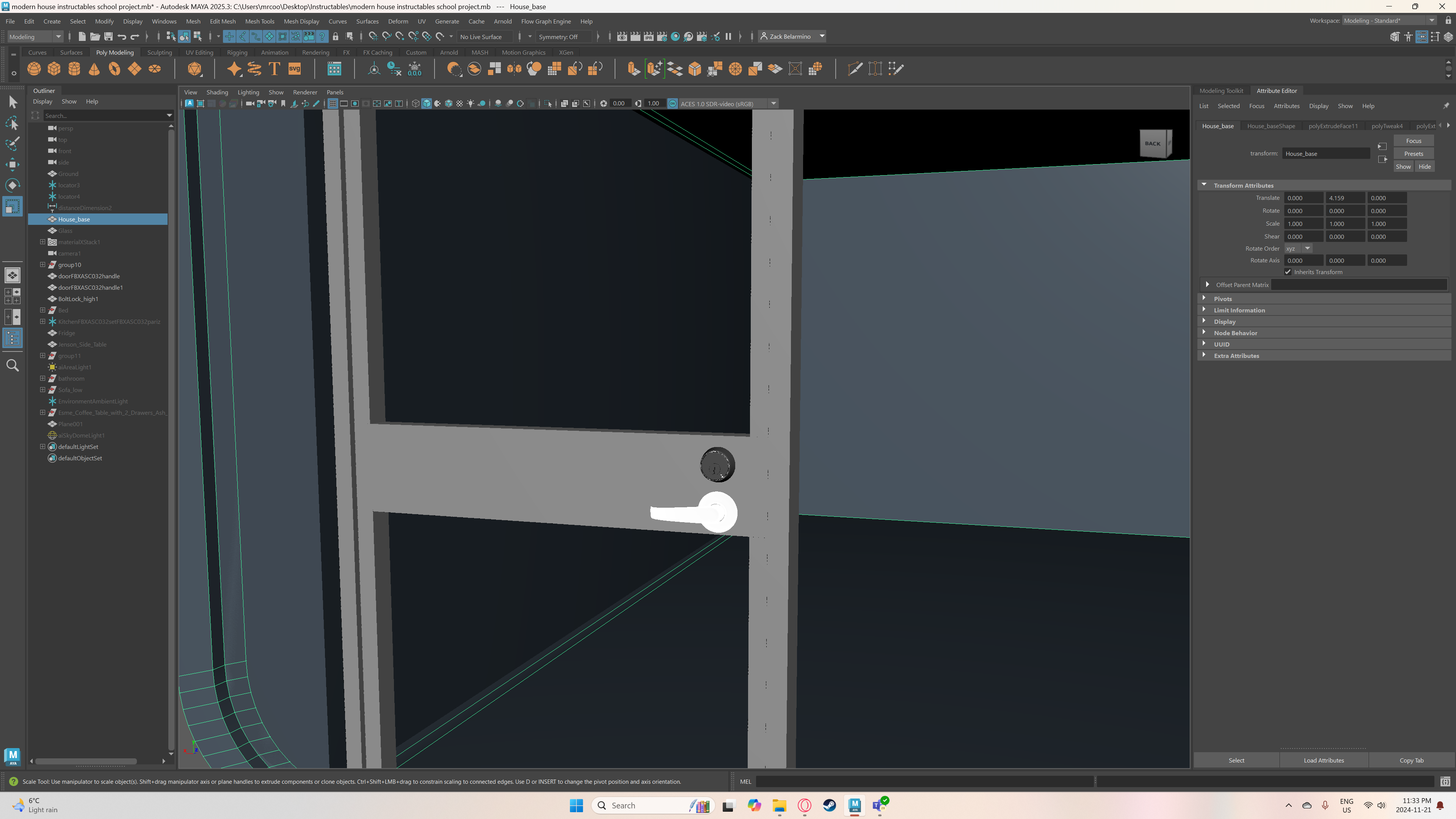Click the Extrude shelf icon

tap(634, 69)
